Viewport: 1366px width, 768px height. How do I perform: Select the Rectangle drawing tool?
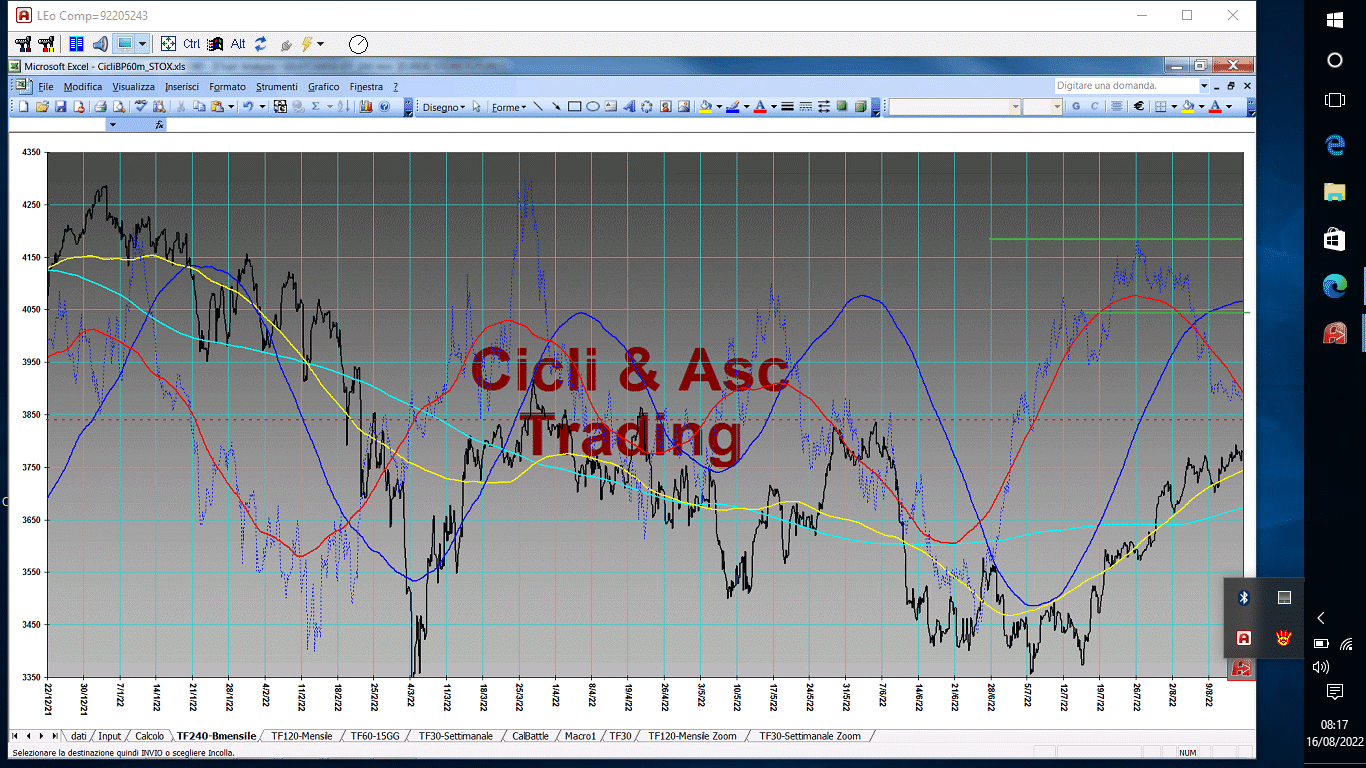point(574,106)
